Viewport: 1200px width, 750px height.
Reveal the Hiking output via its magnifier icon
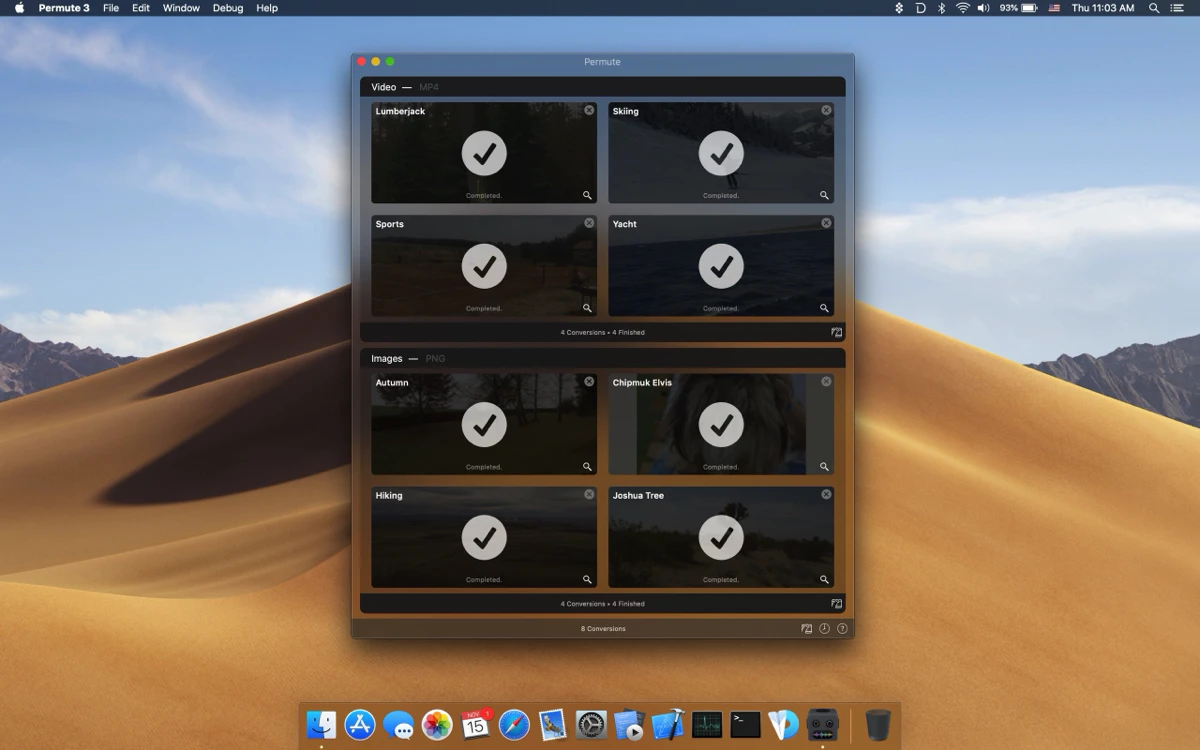click(587, 579)
